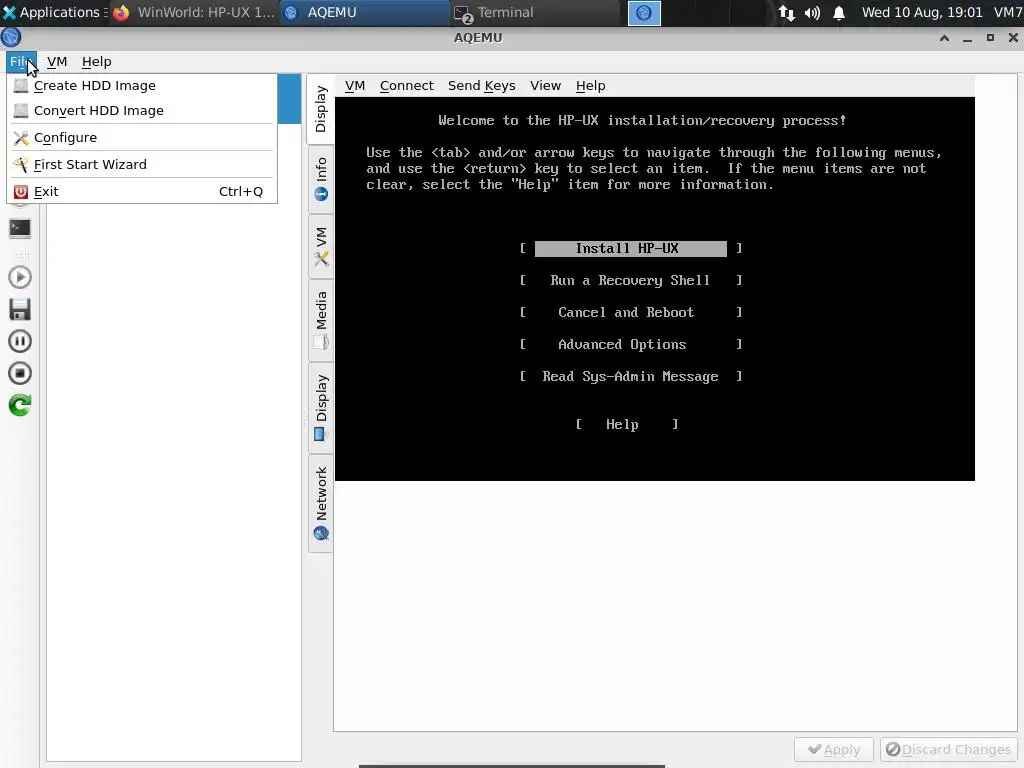Click the volume speaker tray icon

[x=812, y=12]
